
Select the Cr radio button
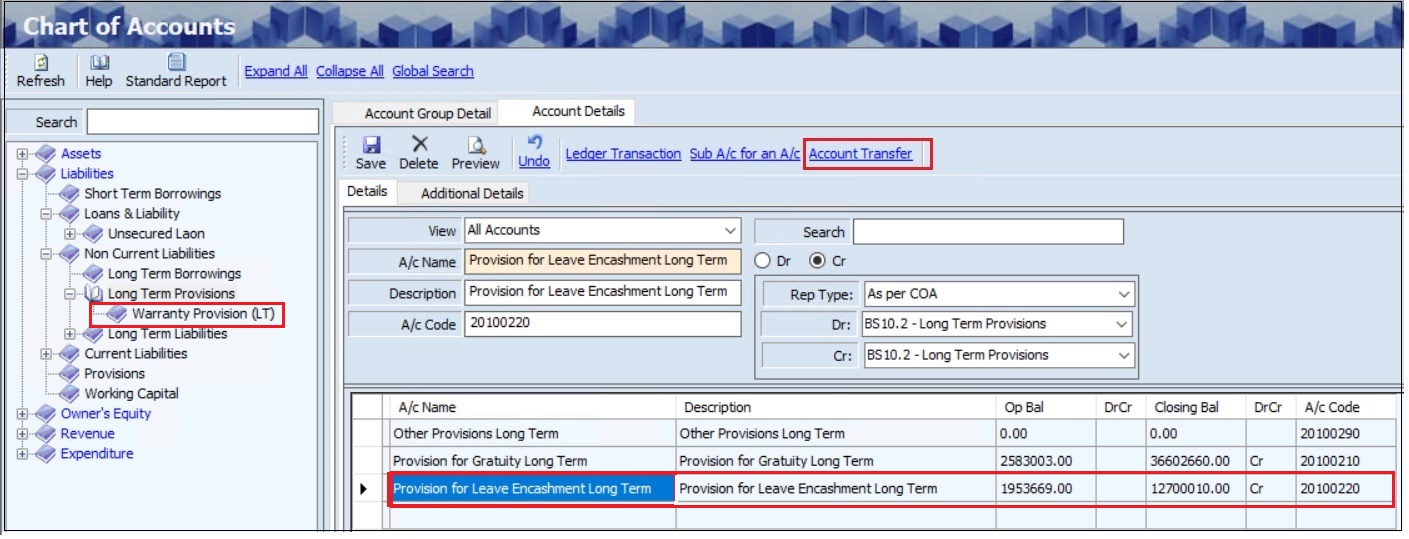click(817, 261)
